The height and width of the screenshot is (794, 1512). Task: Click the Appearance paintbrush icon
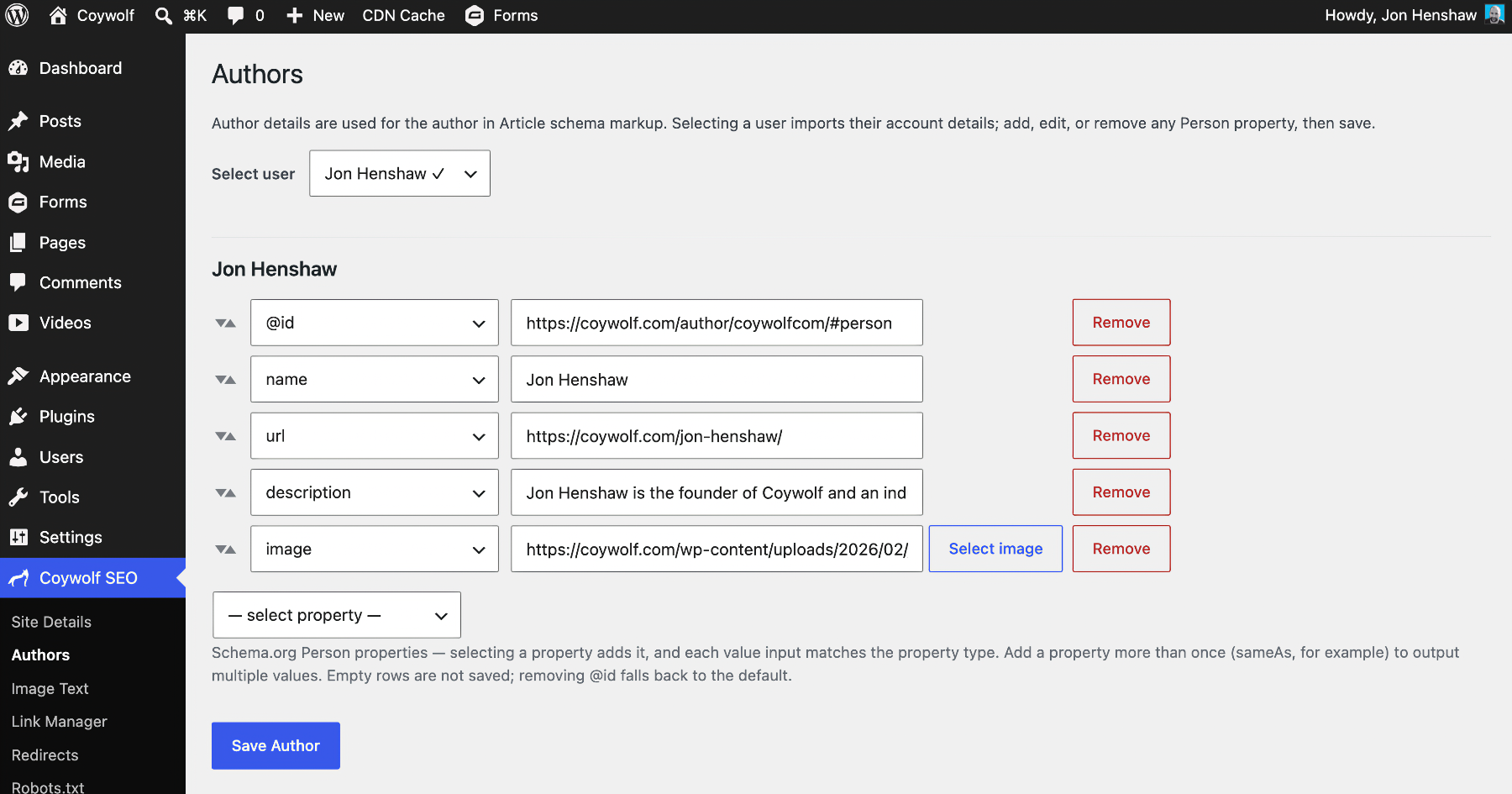(18, 376)
